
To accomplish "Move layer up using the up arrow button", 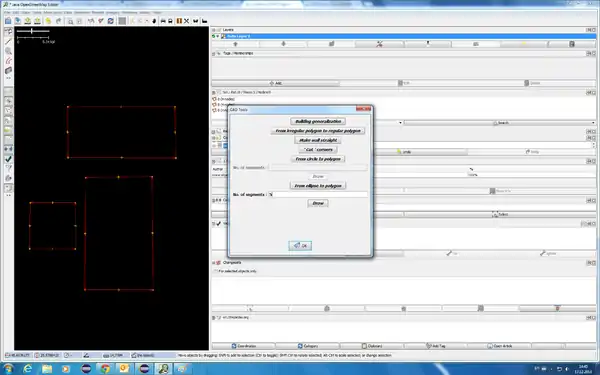I will 235,44.
